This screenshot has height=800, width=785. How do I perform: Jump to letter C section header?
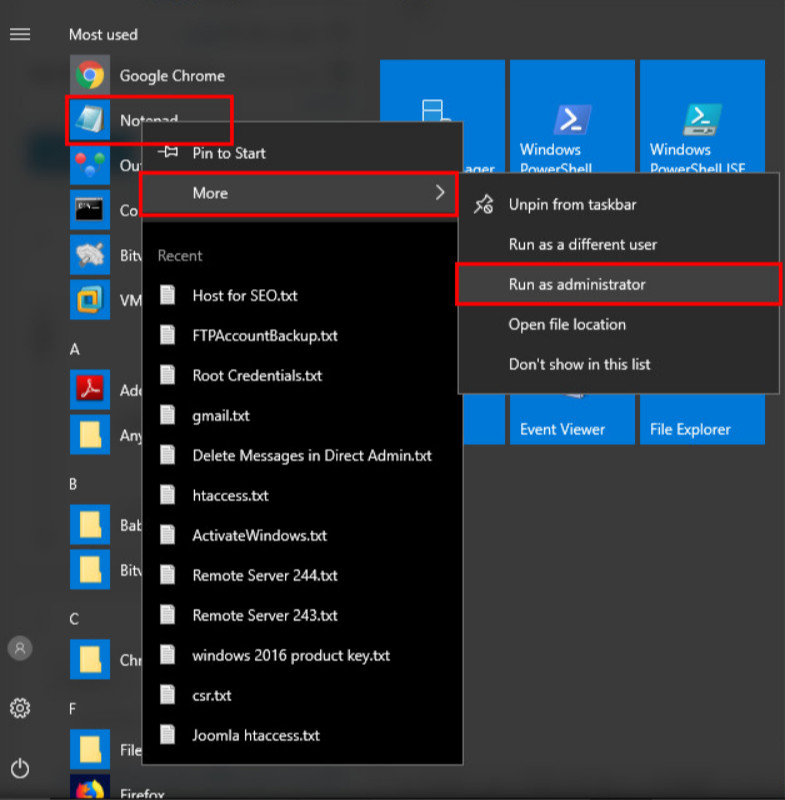(x=74, y=619)
